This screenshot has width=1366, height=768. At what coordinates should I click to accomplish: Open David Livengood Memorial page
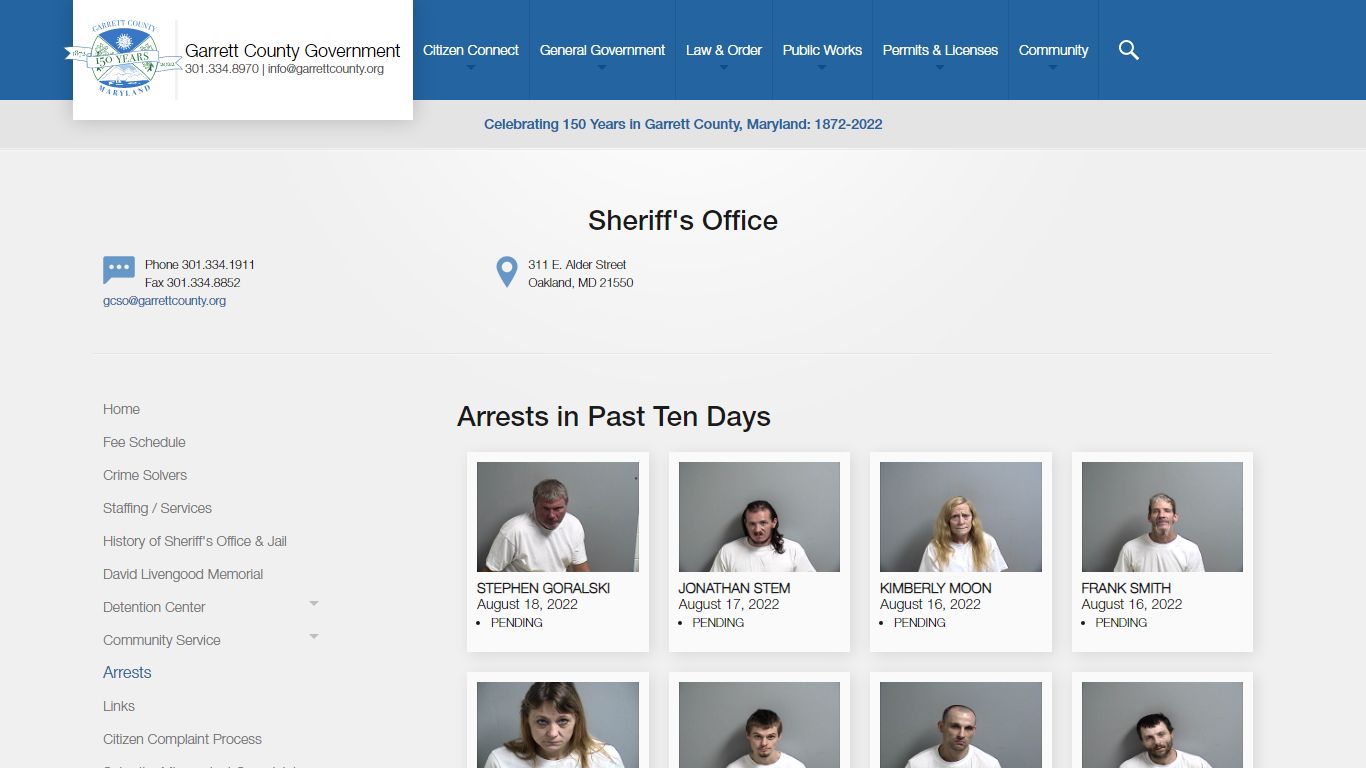pos(183,574)
